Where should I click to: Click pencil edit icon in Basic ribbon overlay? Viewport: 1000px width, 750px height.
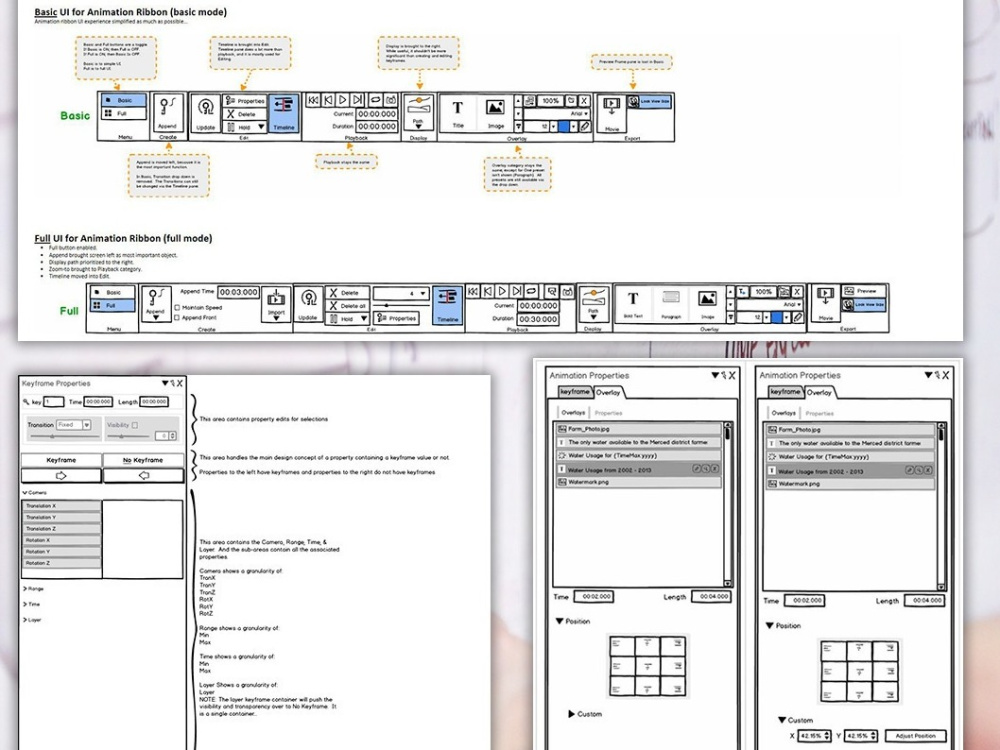pyautogui.click(x=584, y=126)
